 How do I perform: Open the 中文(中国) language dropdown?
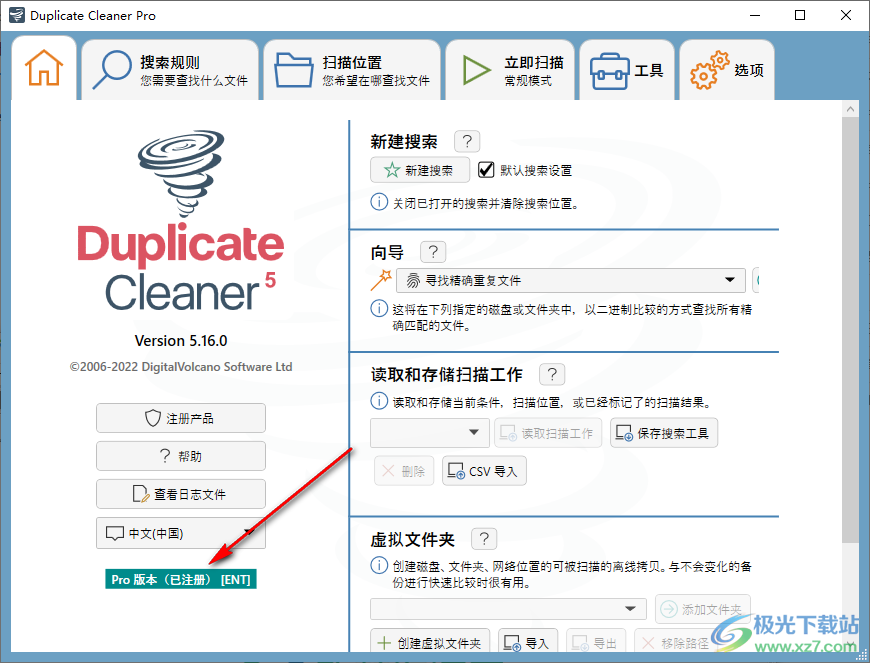click(x=181, y=533)
